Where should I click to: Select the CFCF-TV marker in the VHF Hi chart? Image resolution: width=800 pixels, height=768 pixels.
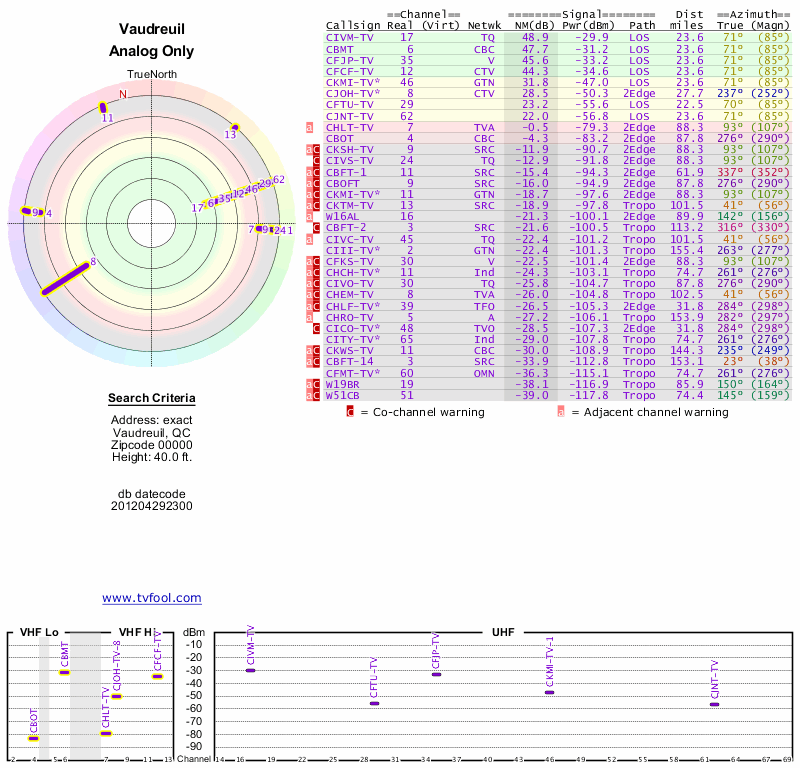(x=157, y=676)
